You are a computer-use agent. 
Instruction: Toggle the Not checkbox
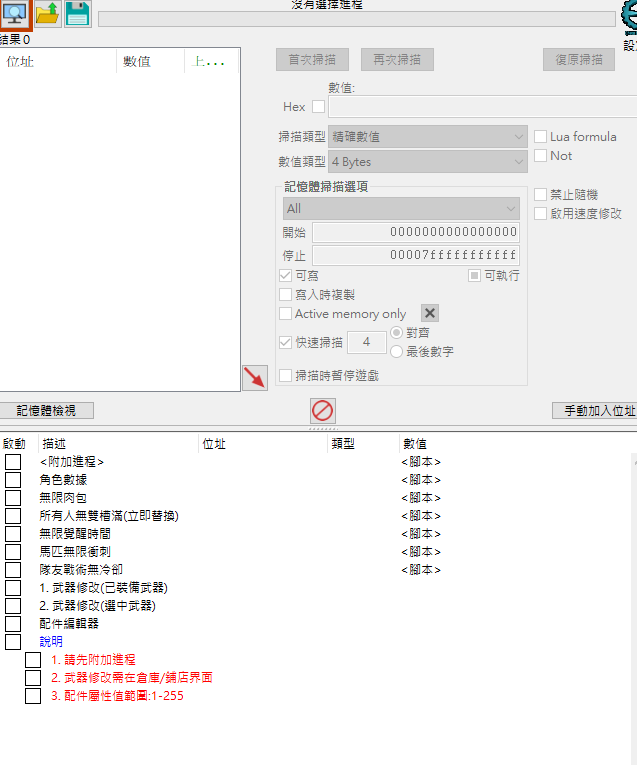coord(540,156)
